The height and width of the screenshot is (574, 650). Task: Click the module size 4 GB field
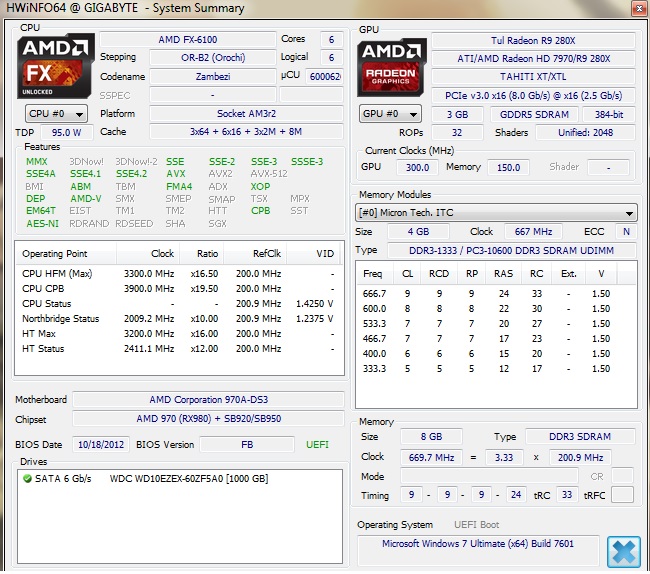coord(418,232)
